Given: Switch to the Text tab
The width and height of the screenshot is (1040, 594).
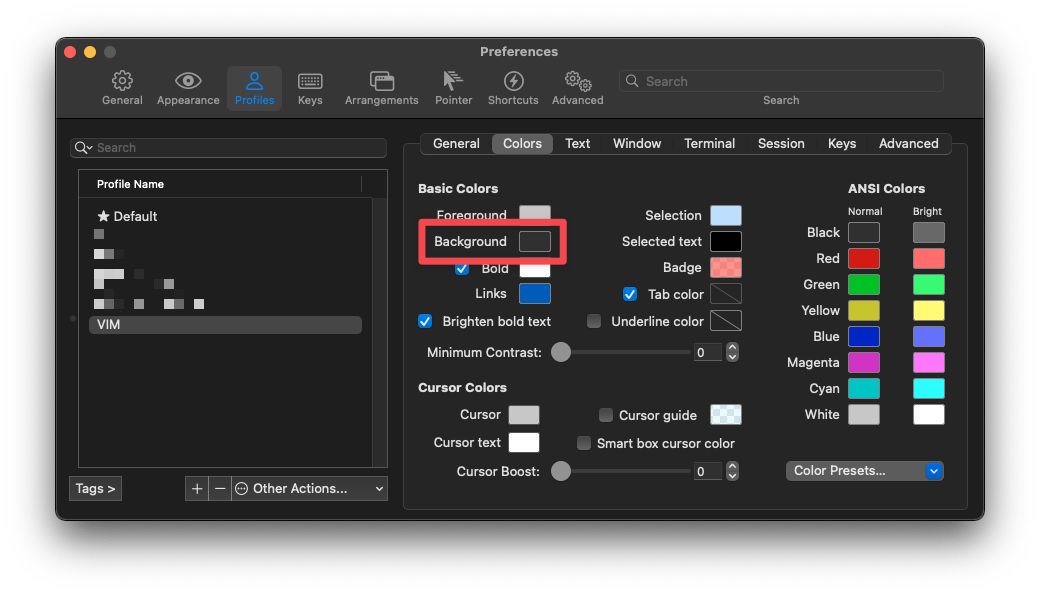Looking at the screenshot, I should pos(577,143).
